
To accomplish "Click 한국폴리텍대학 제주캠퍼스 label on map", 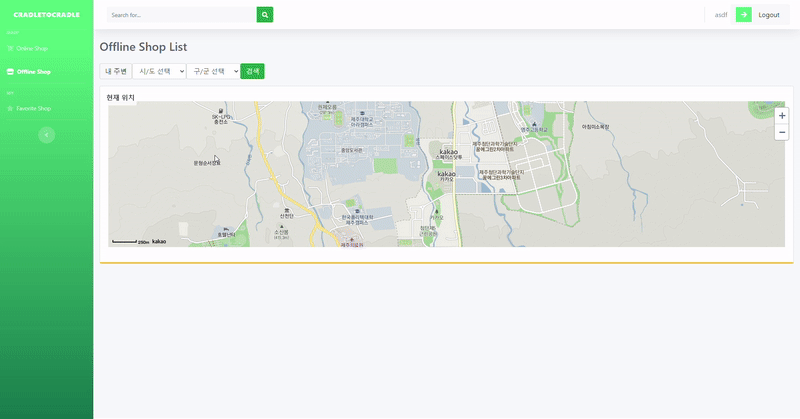I will [357, 218].
